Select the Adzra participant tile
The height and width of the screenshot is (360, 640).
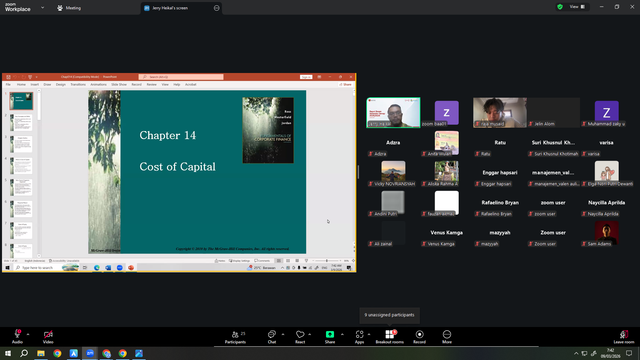393,143
